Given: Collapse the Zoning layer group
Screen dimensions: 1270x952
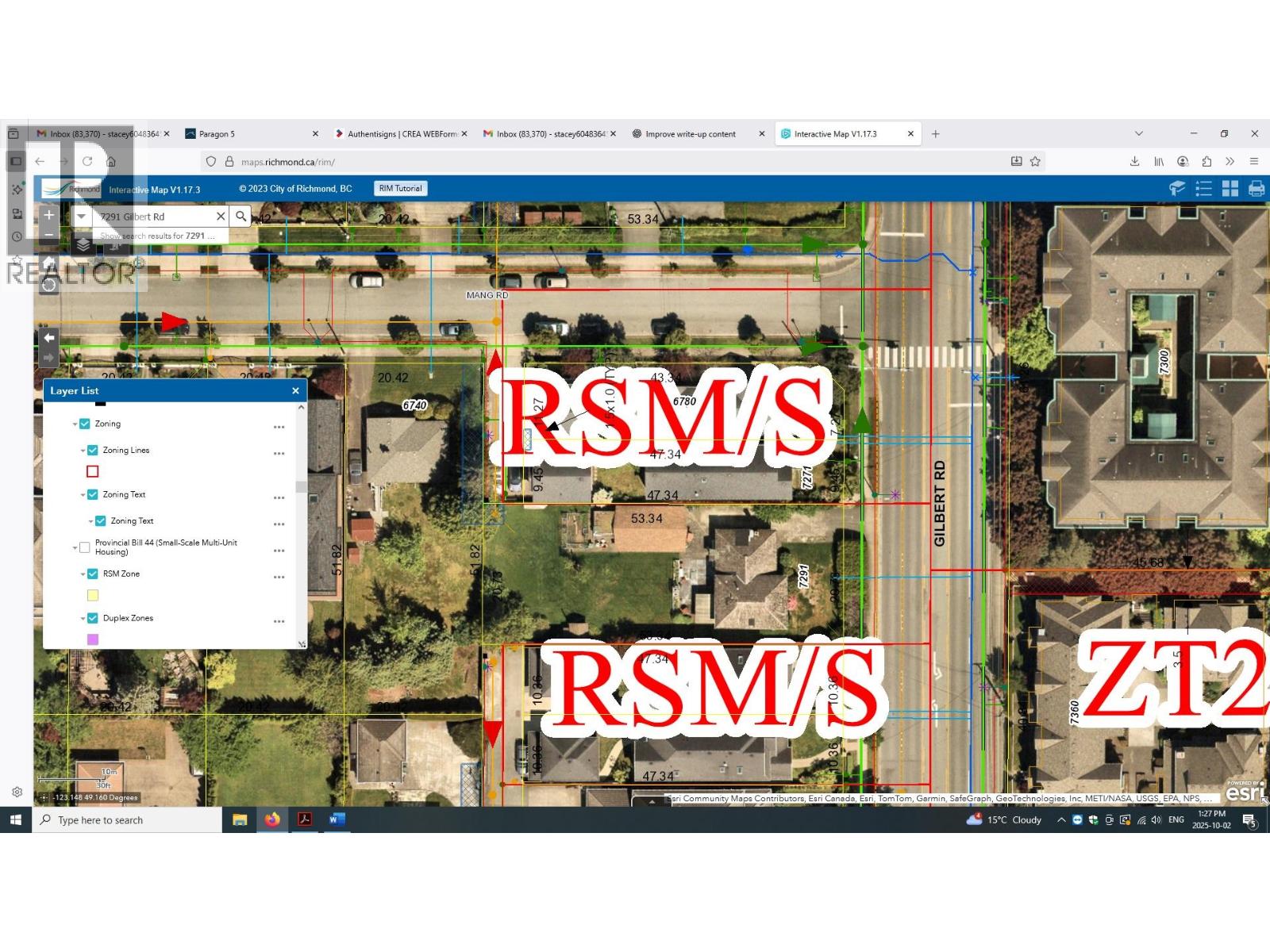Looking at the screenshot, I should (x=75, y=424).
